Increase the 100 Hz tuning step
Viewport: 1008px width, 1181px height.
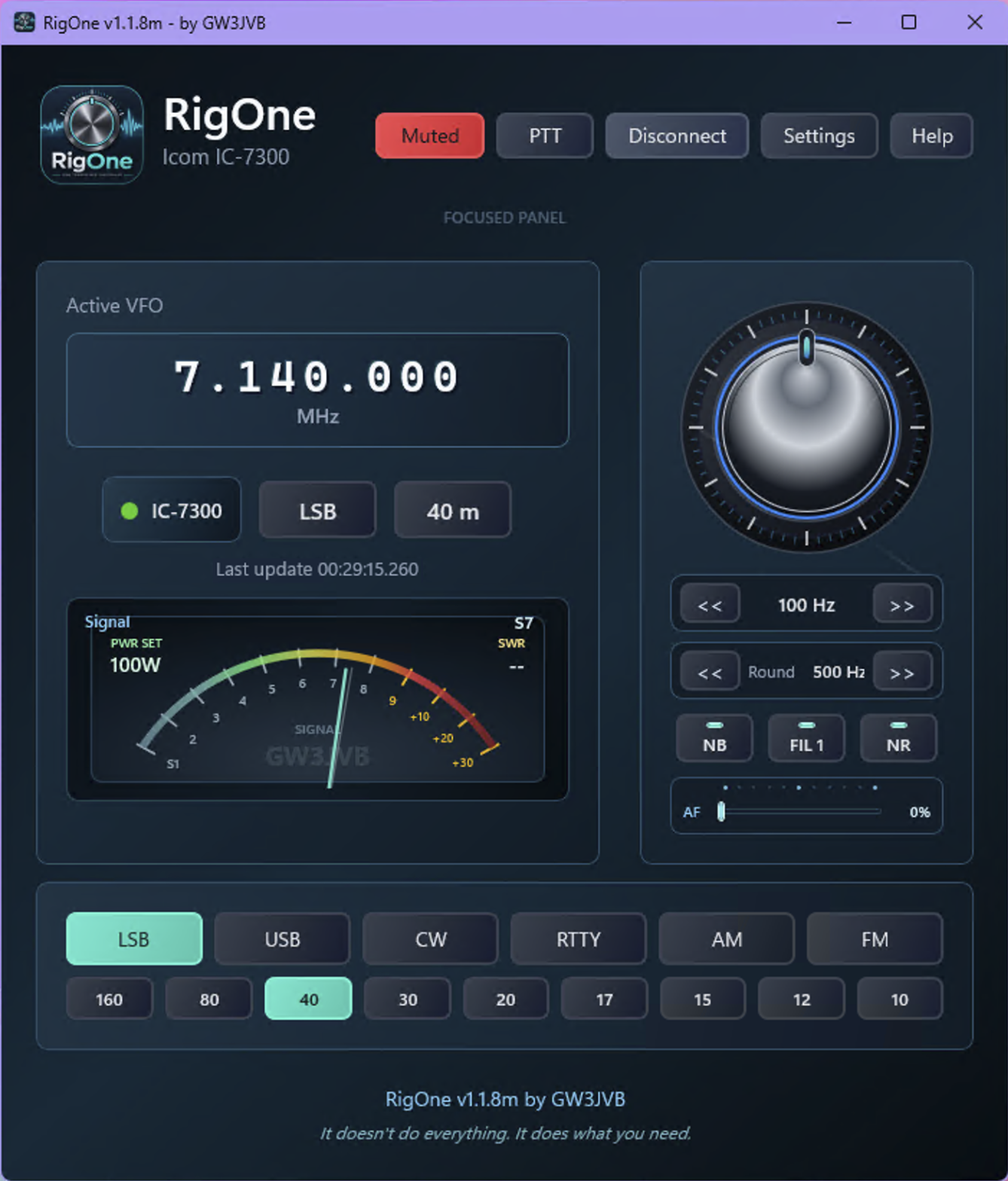(x=903, y=605)
